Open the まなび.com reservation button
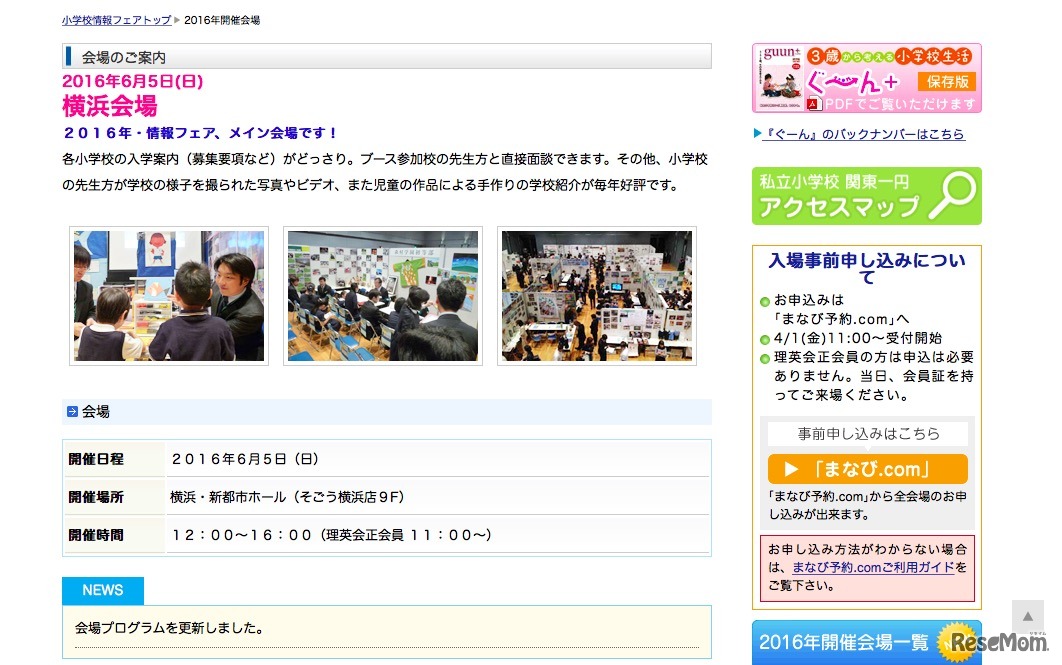Screen dimensions: 1062x665 point(866,467)
